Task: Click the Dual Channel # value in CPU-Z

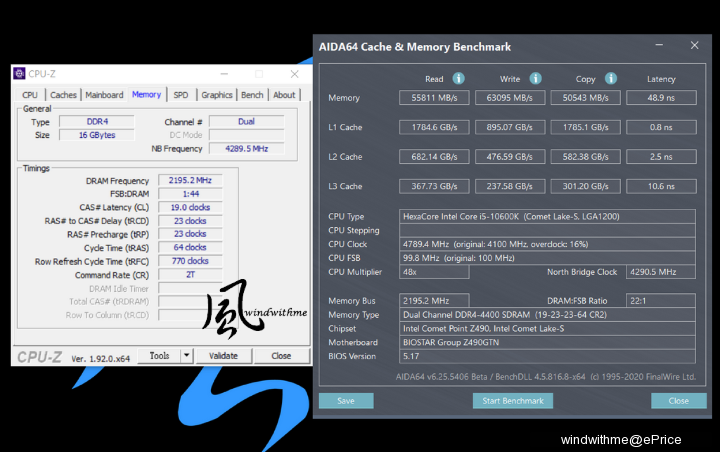Action: (x=247, y=121)
